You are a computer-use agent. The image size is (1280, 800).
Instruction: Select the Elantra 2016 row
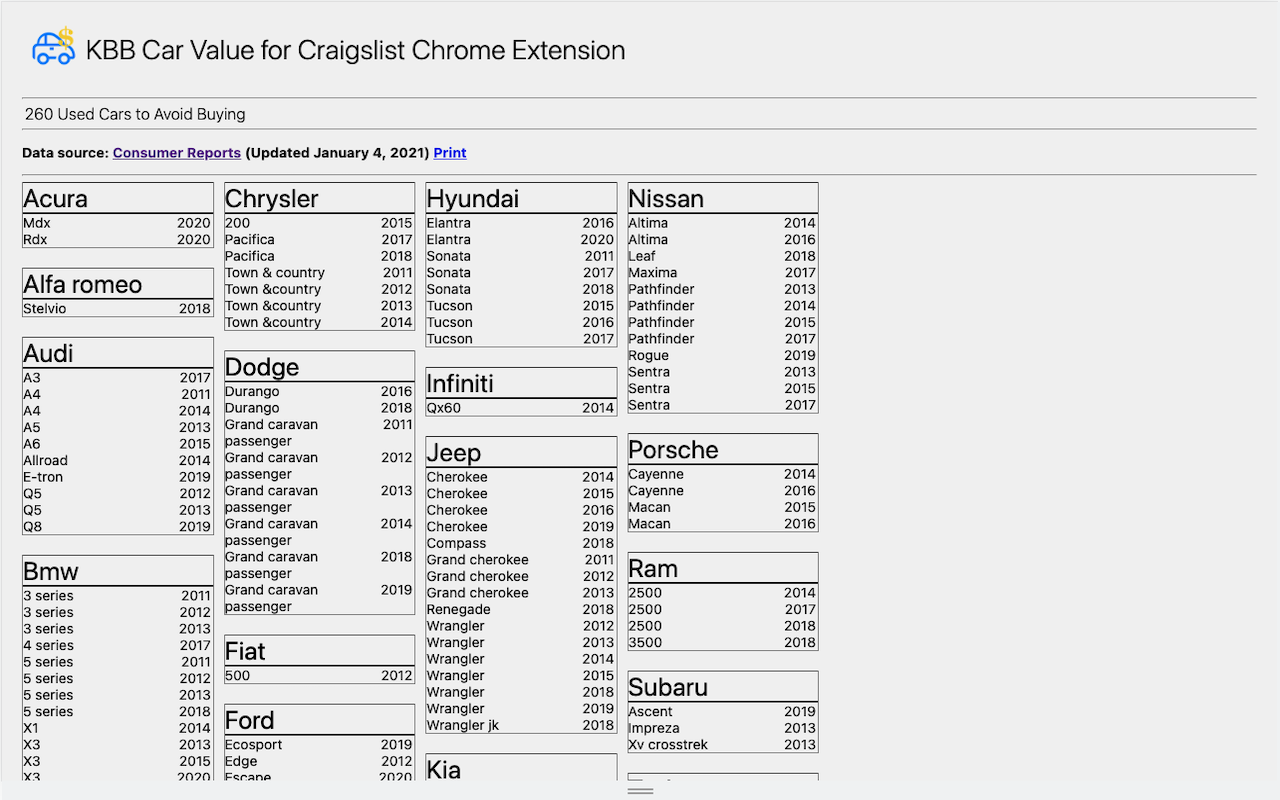pyautogui.click(x=522, y=223)
